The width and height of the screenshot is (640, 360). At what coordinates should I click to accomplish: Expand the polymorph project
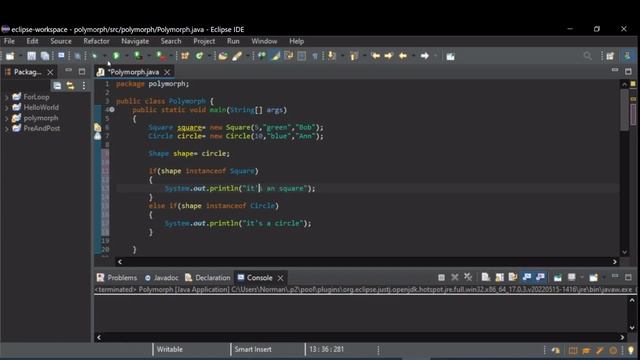(x=7, y=118)
